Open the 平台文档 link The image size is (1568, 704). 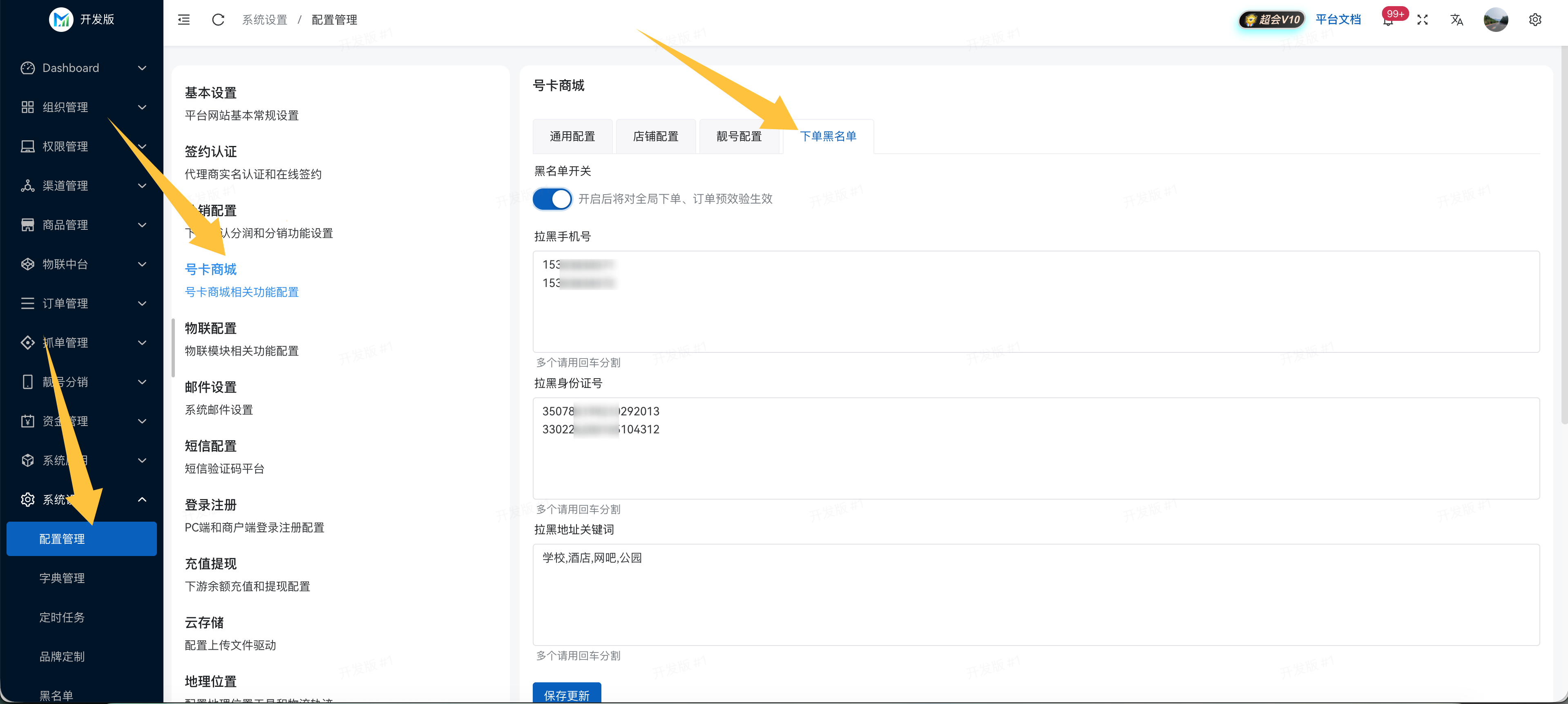1337,20
